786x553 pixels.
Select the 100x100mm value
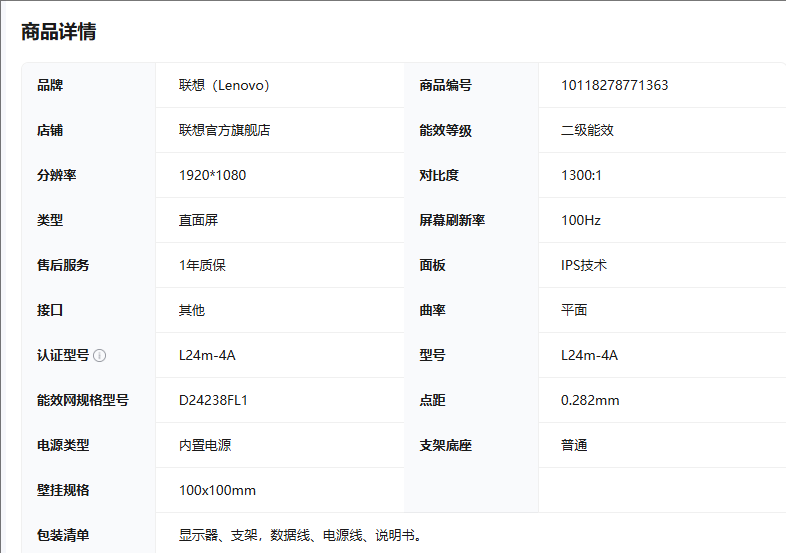click(218, 490)
